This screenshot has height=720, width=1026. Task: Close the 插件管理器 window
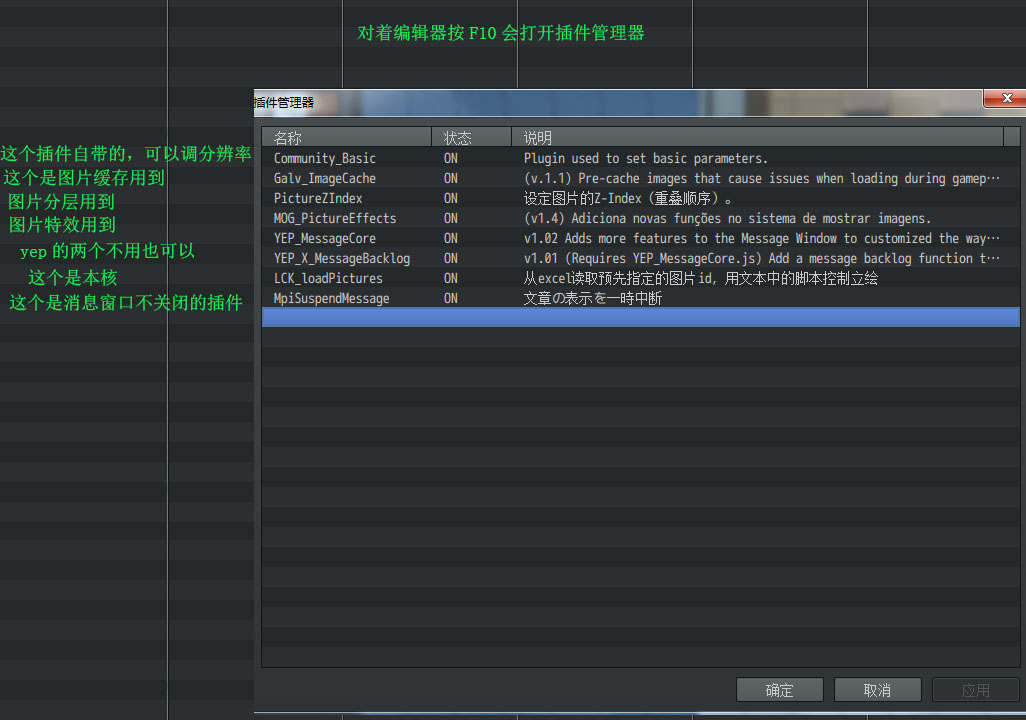click(x=1006, y=98)
